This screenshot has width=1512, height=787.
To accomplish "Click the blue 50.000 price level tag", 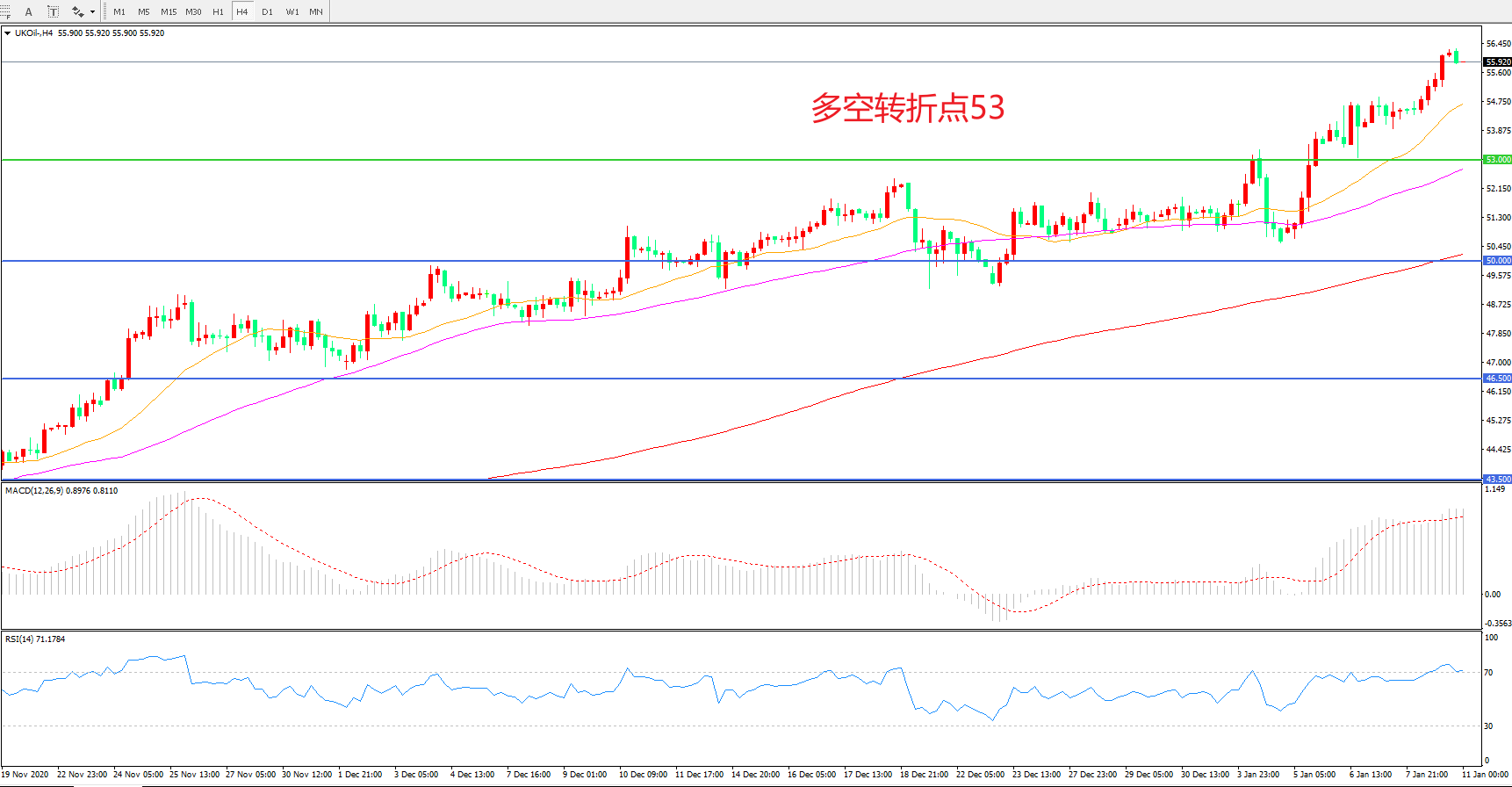I will 1497,261.
